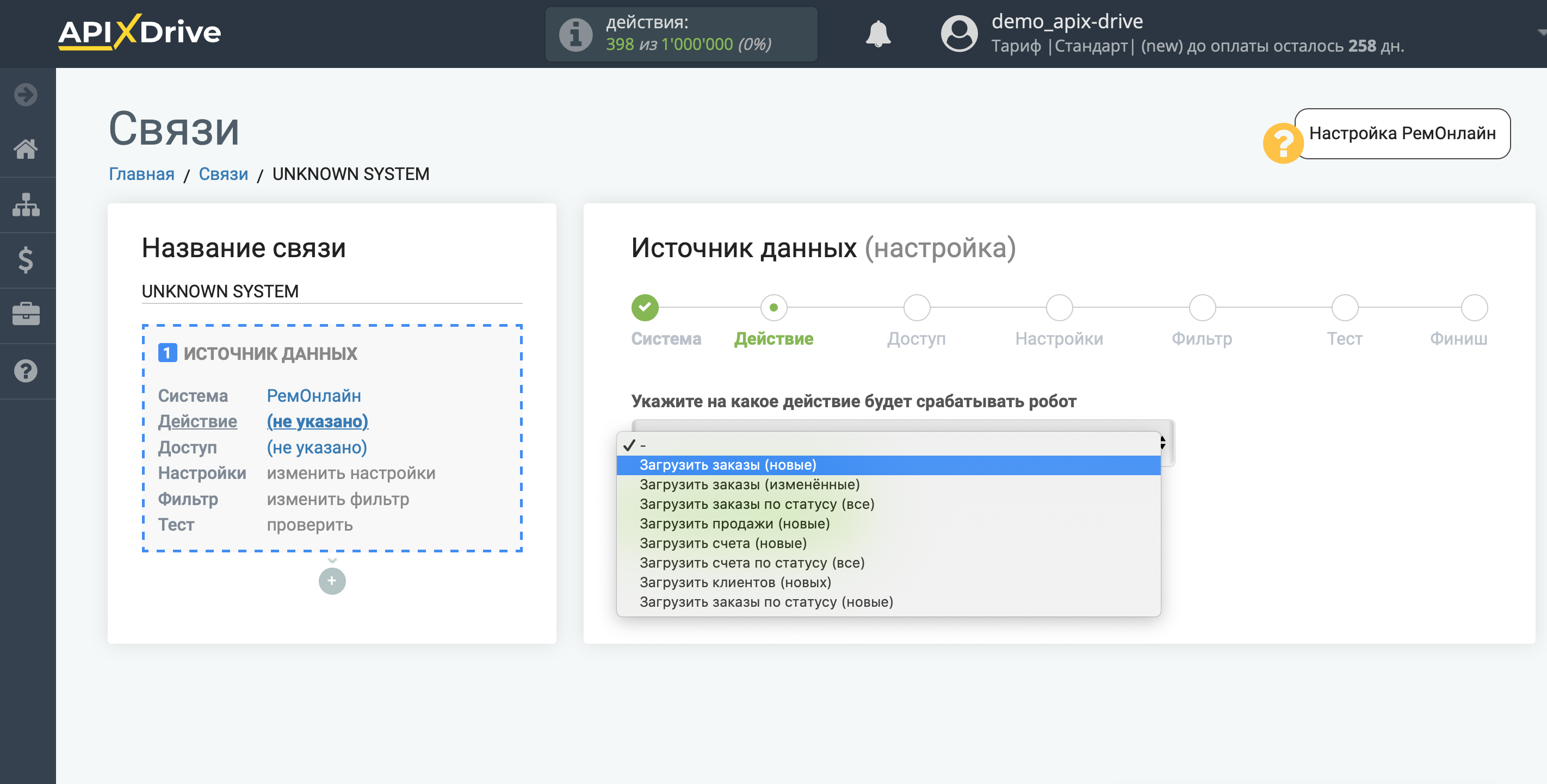Click the plus icon to add block
Viewport: 1547px width, 784px height.
click(332, 581)
